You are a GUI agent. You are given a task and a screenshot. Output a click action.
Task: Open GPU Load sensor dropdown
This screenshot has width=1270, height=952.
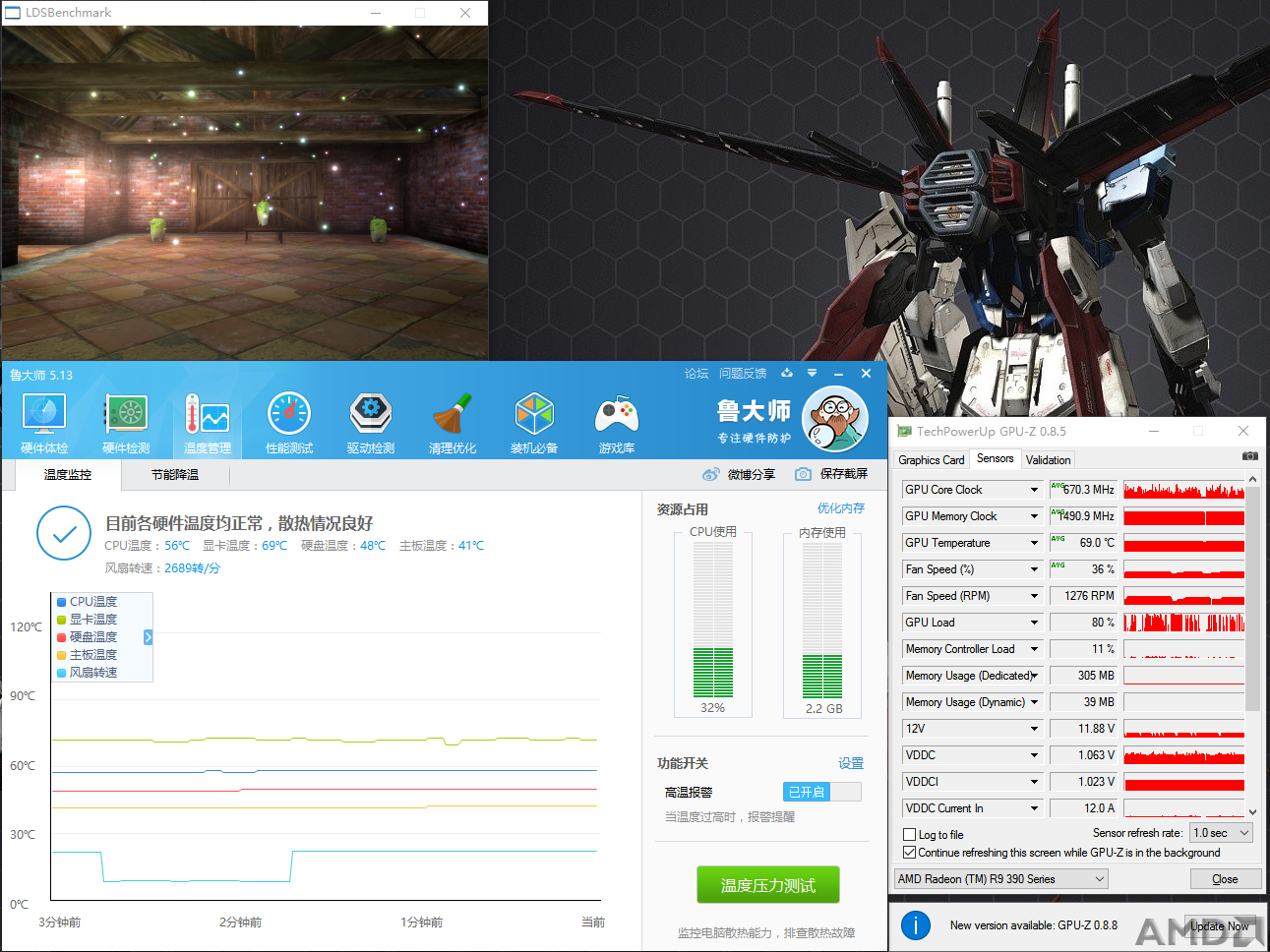pos(1035,623)
